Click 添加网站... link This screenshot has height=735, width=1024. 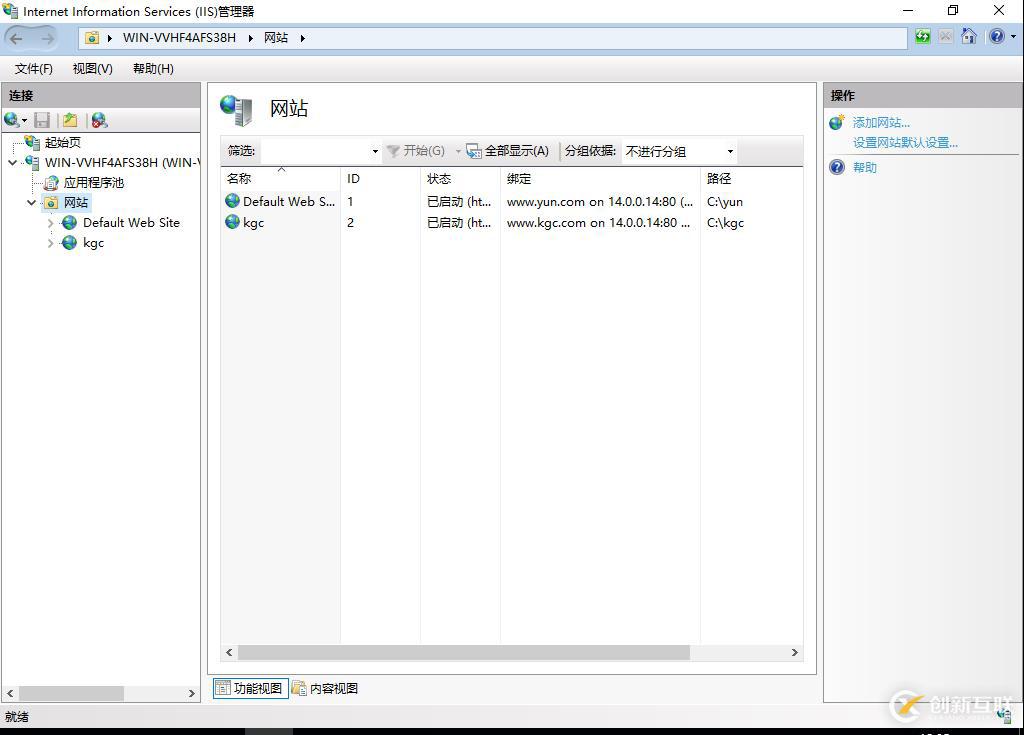click(x=881, y=123)
